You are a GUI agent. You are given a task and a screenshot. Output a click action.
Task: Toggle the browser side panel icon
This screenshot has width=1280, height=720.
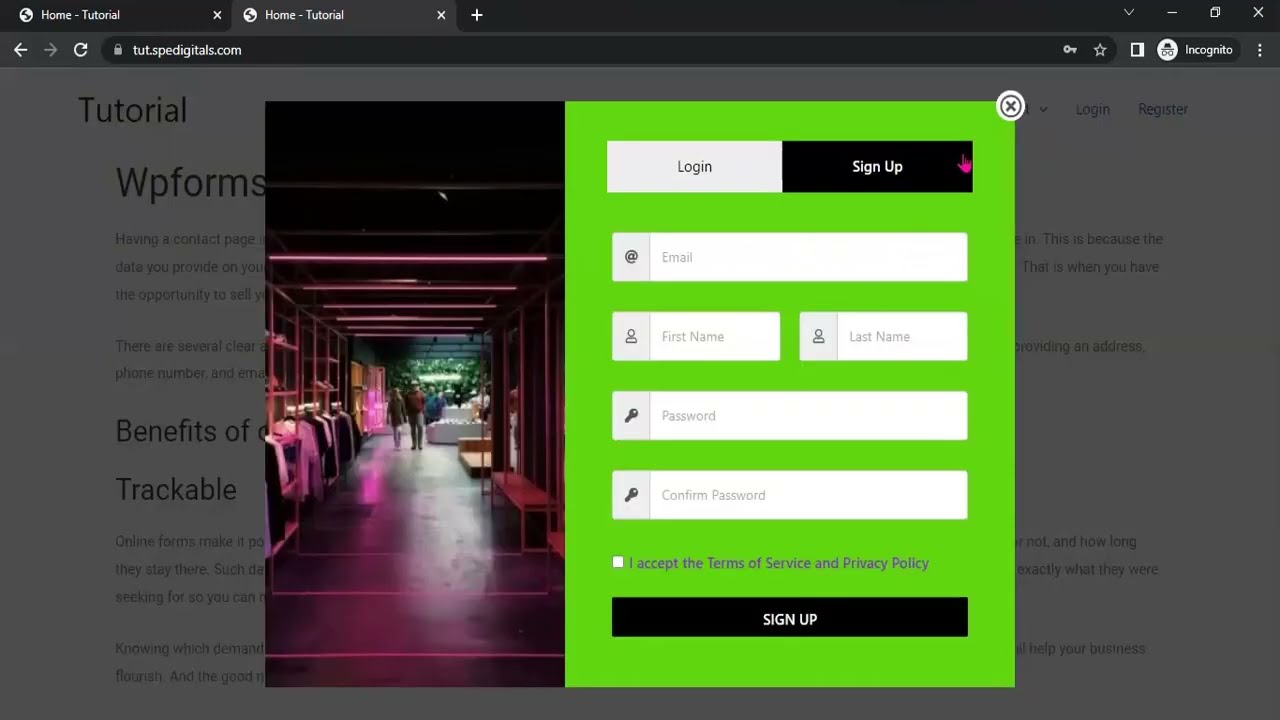1137,50
